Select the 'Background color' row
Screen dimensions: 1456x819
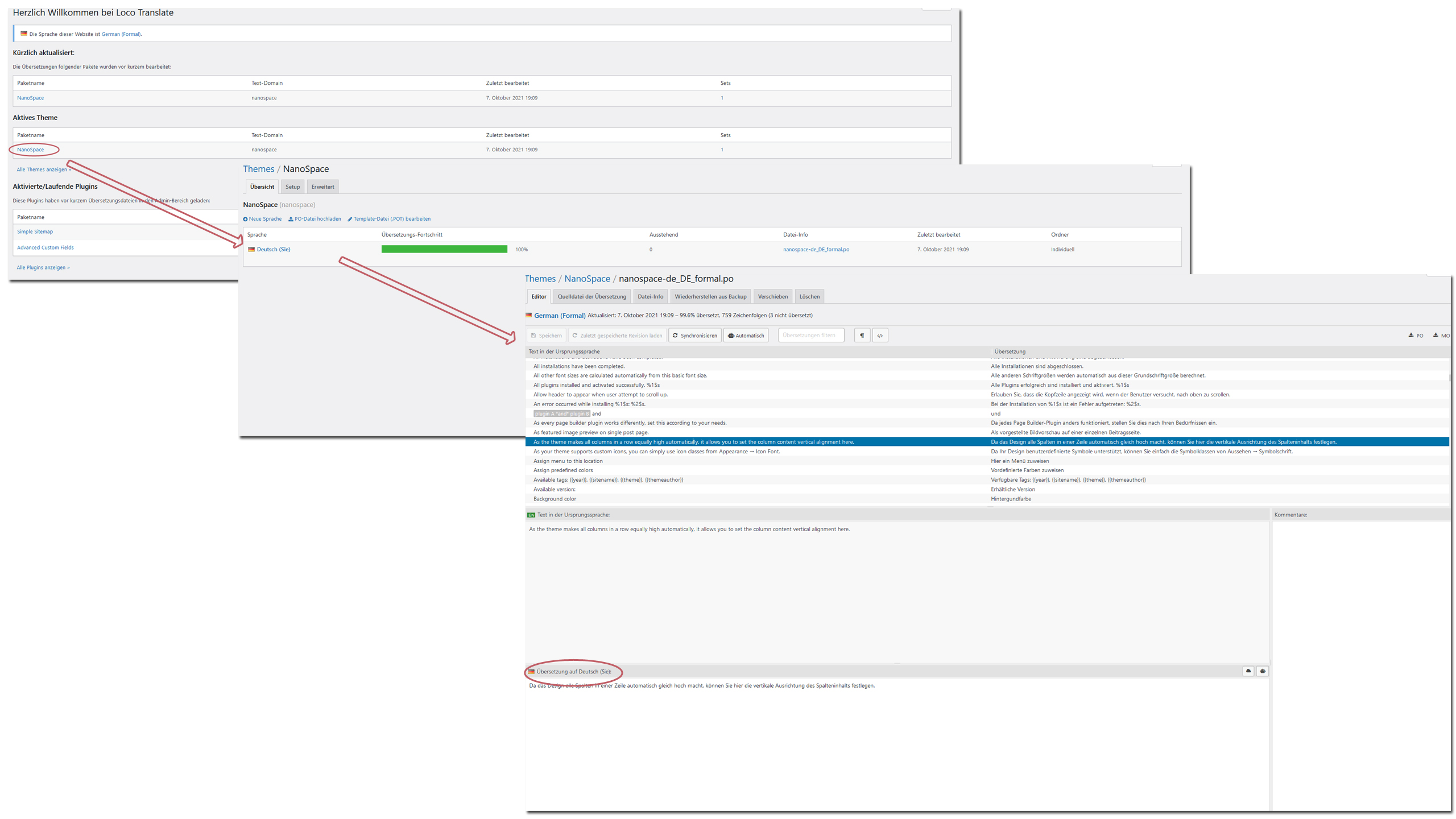click(987, 499)
